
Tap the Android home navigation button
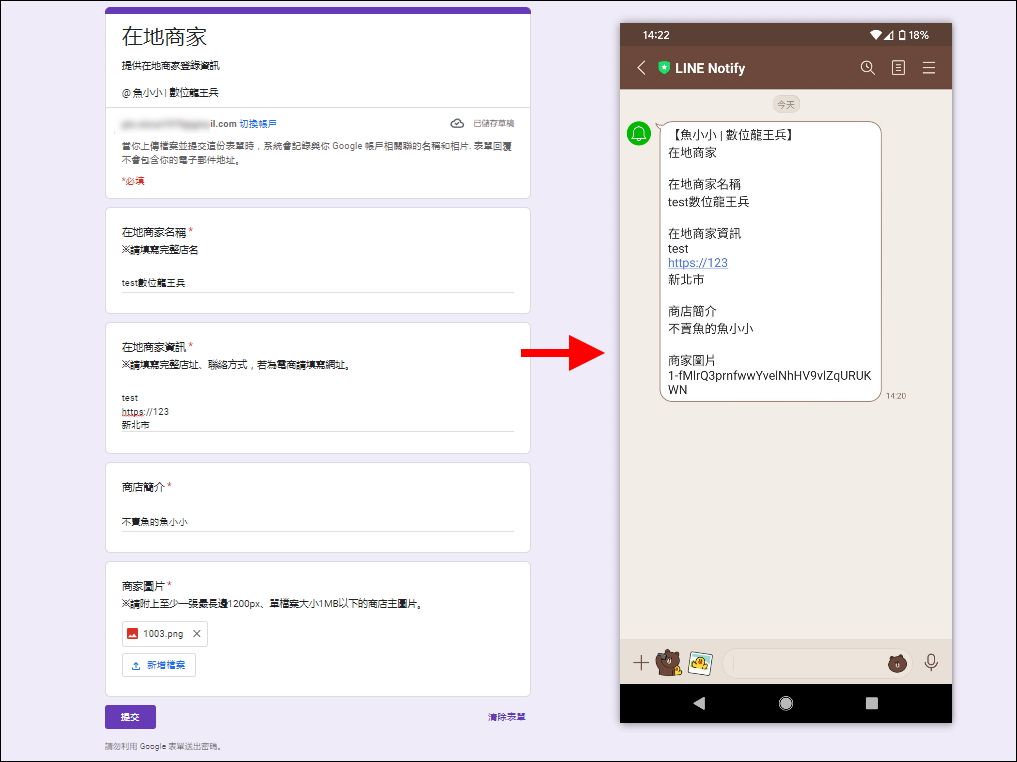point(785,703)
